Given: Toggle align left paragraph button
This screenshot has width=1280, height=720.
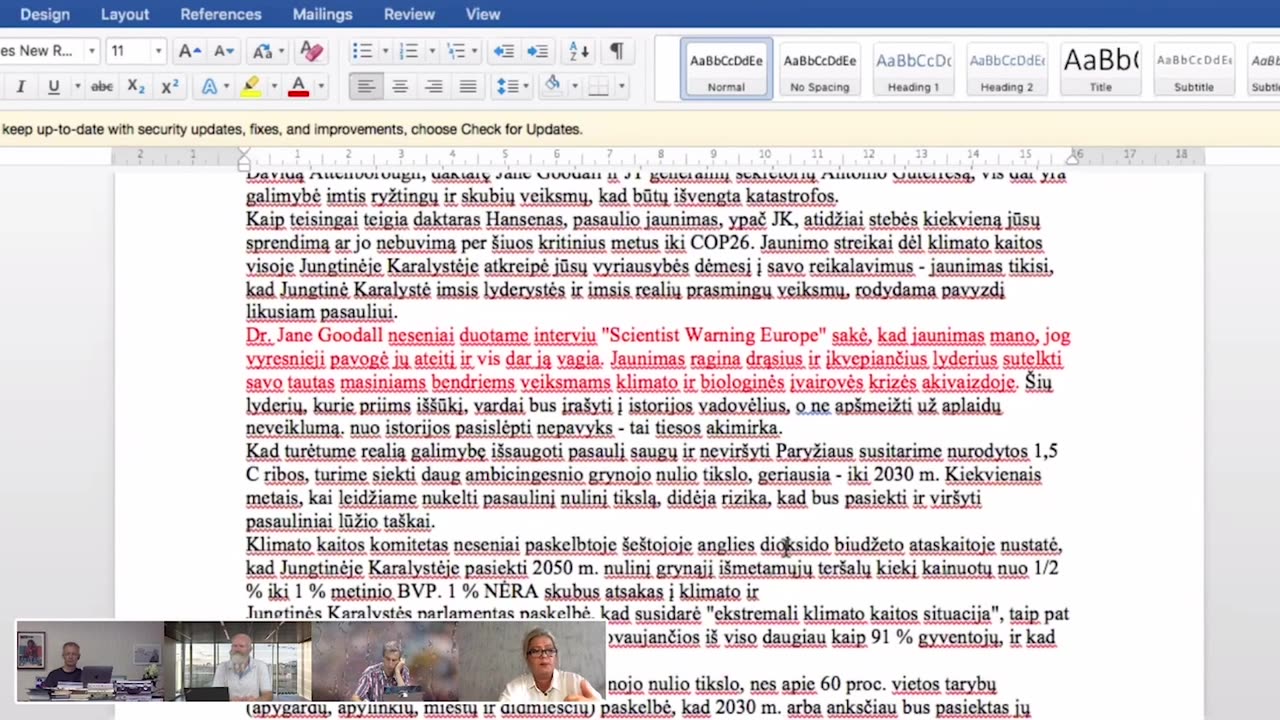Looking at the screenshot, I should tap(367, 87).
